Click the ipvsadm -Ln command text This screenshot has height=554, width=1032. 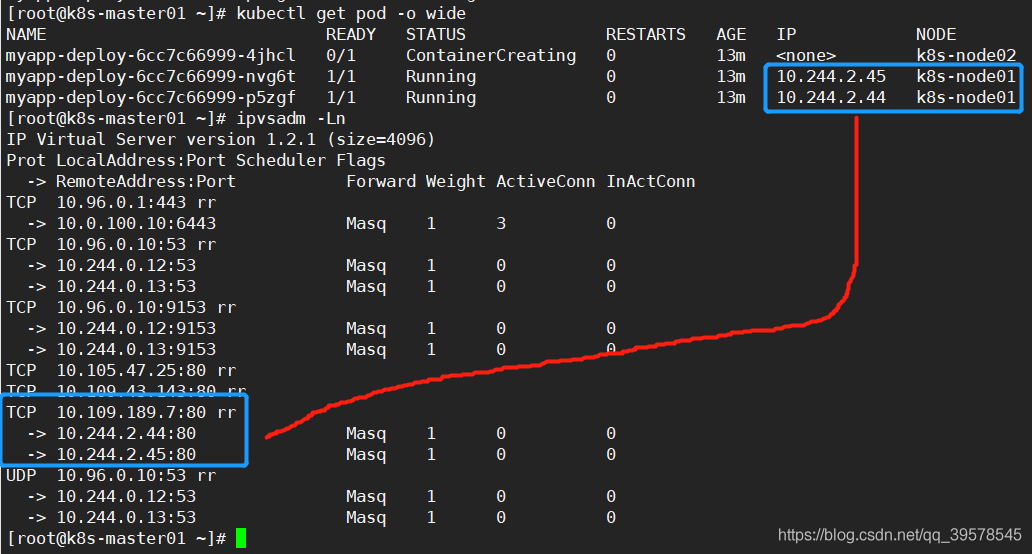(291, 119)
